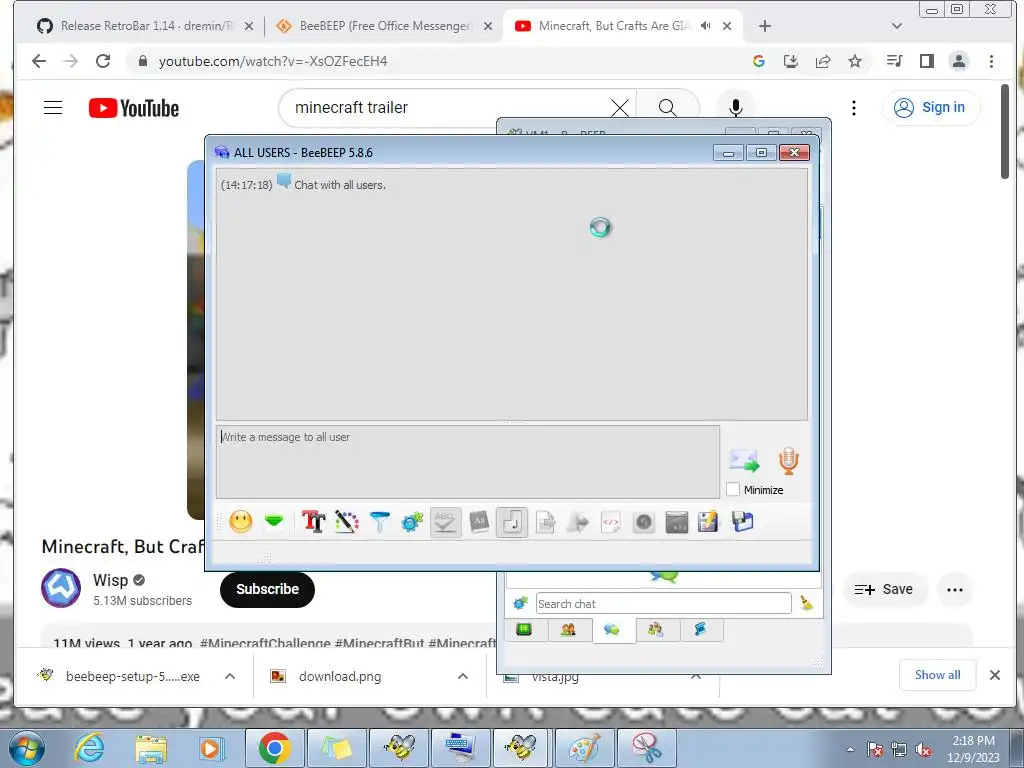This screenshot has width=1024, height=768.
Task: Click the gear icon beside Search chat
Action: pyautogui.click(x=520, y=603)
